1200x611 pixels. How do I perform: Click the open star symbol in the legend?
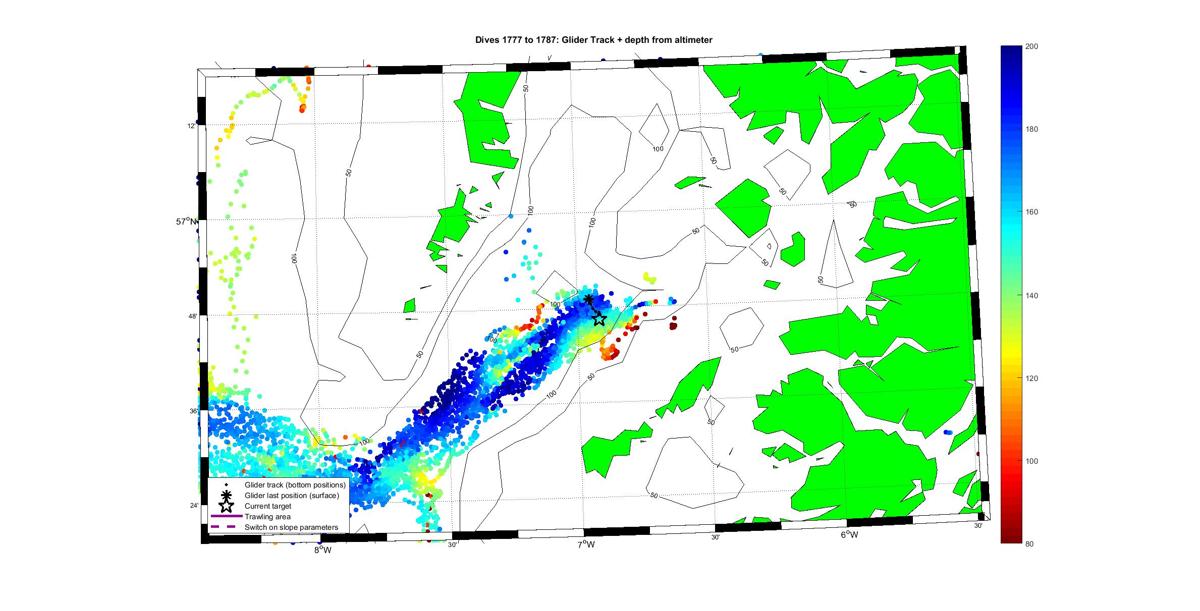pos(226,506)
